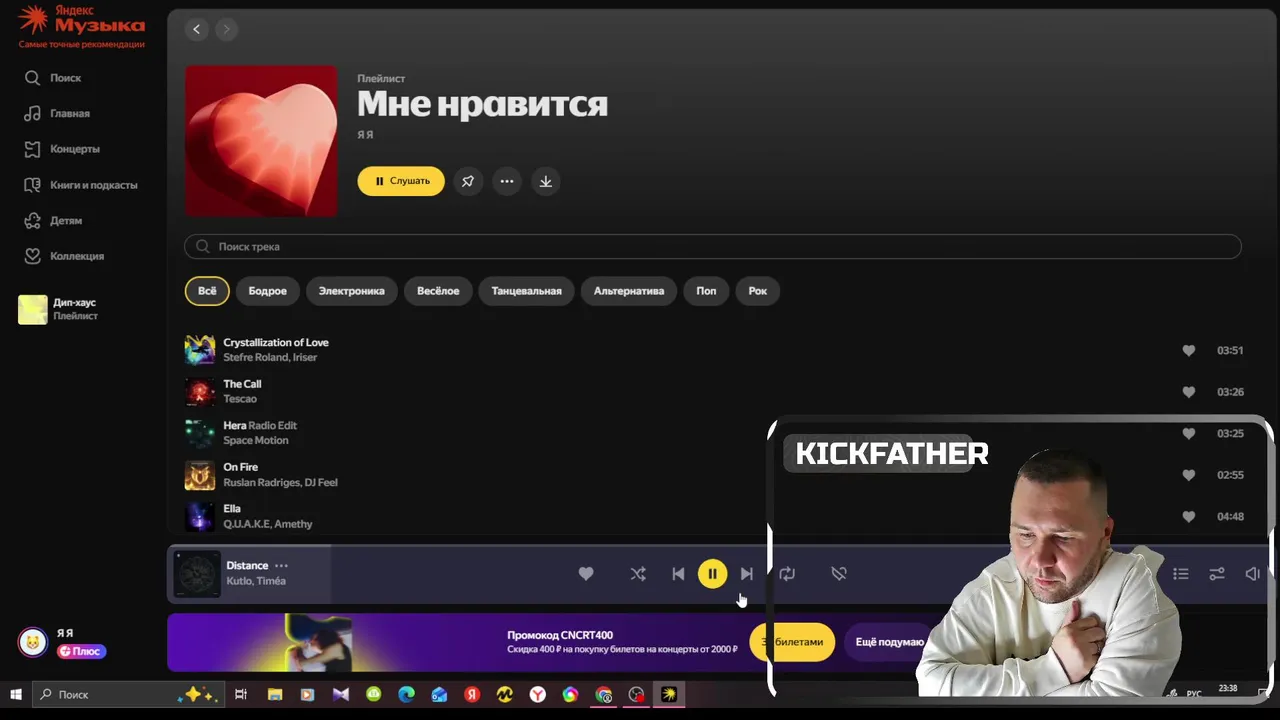
Task: Open playback settings sliders icon
Action: 1217,574
